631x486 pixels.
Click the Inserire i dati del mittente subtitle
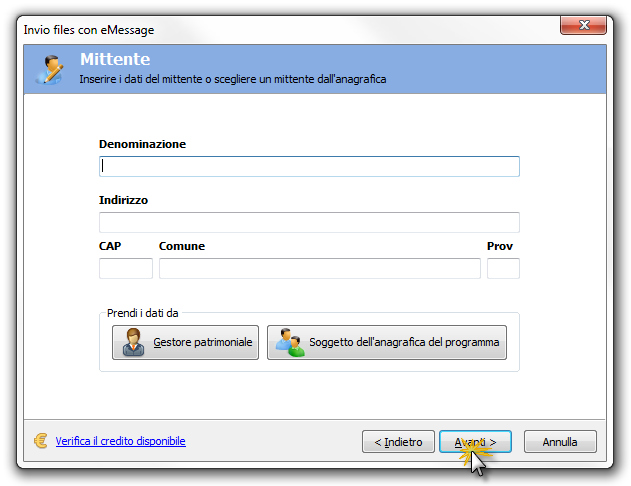click(233, 79)
